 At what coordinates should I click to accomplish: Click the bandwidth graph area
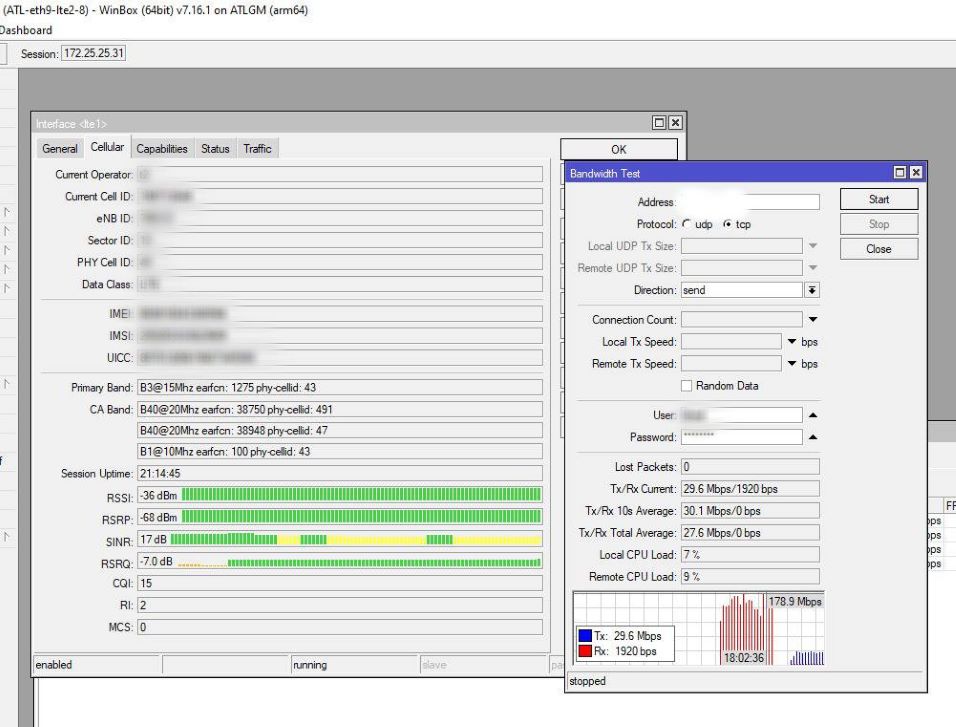point(699,628)
